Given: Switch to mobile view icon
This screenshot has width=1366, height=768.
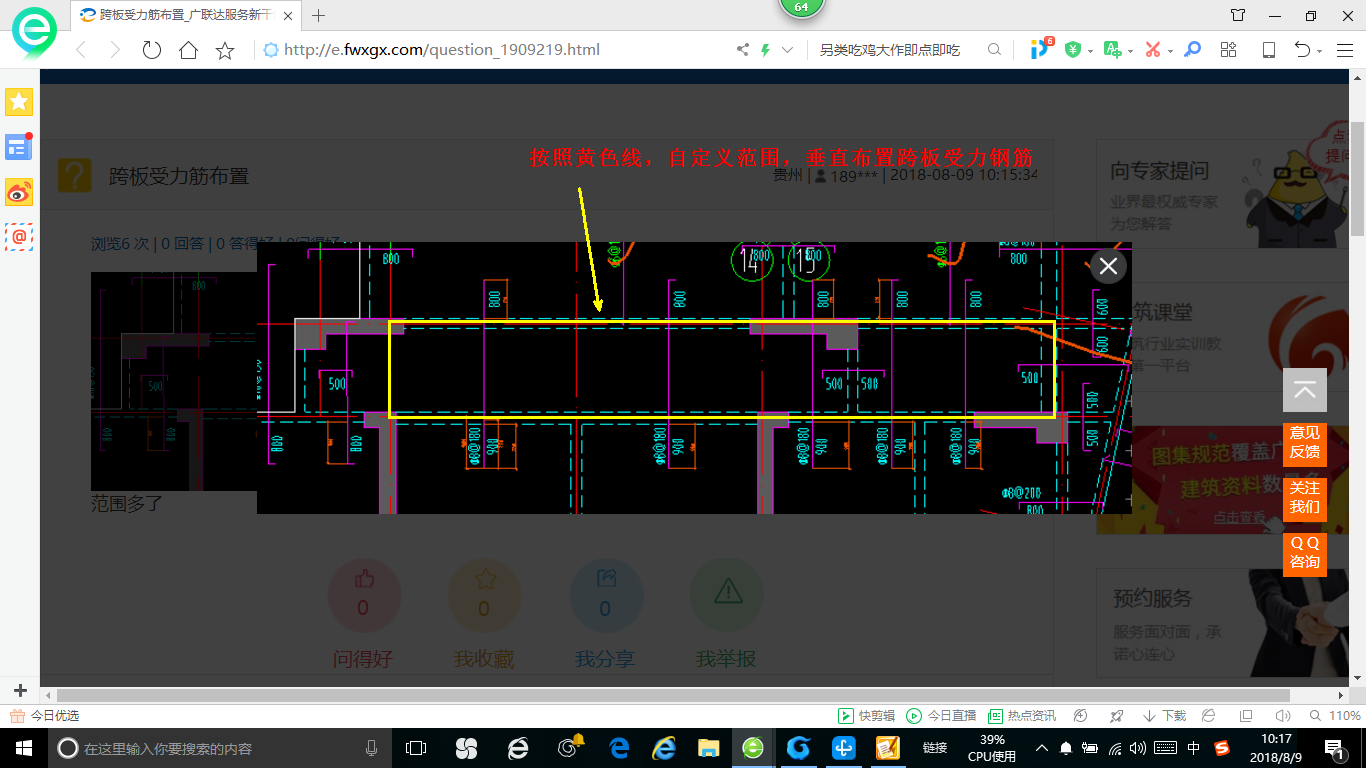Looking at the screenshot, I should point(1269,49).
